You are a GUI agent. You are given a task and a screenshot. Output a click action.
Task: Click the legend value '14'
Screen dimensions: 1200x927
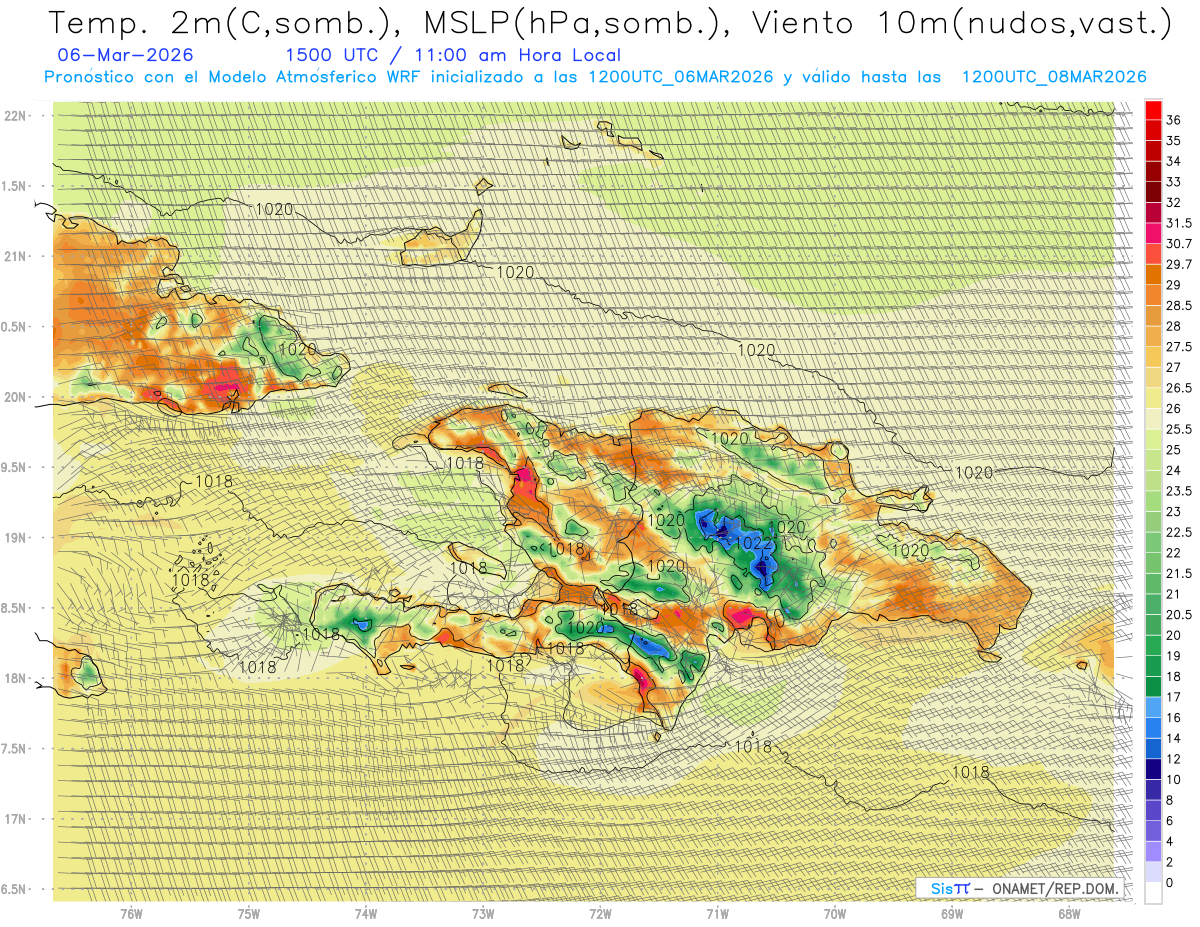(x=1174, y=738)
